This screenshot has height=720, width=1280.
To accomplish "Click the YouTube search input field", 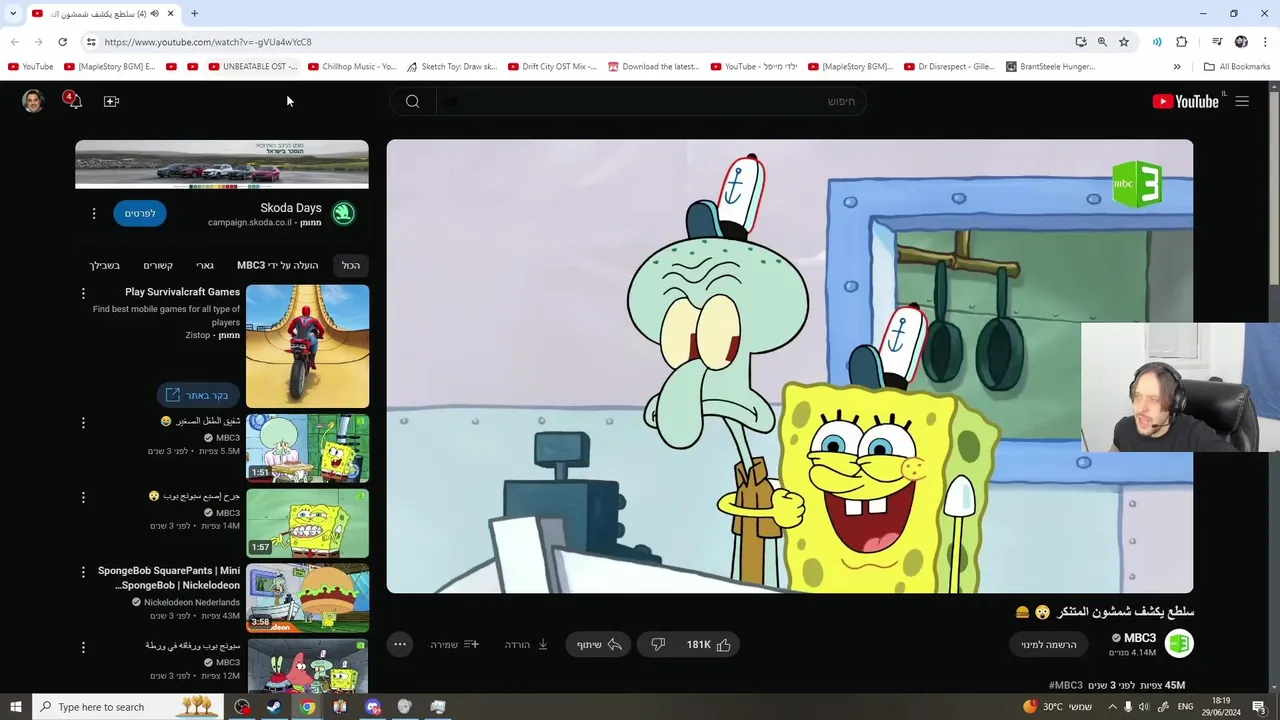I will click(x=651, y=101).
